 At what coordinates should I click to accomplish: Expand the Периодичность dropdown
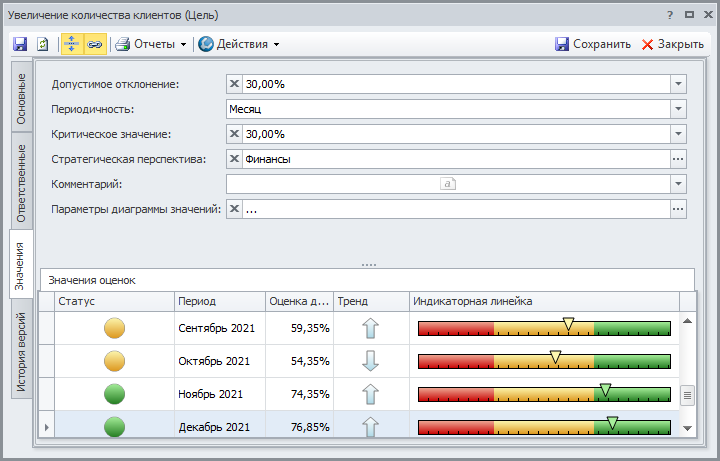(678, 109)
